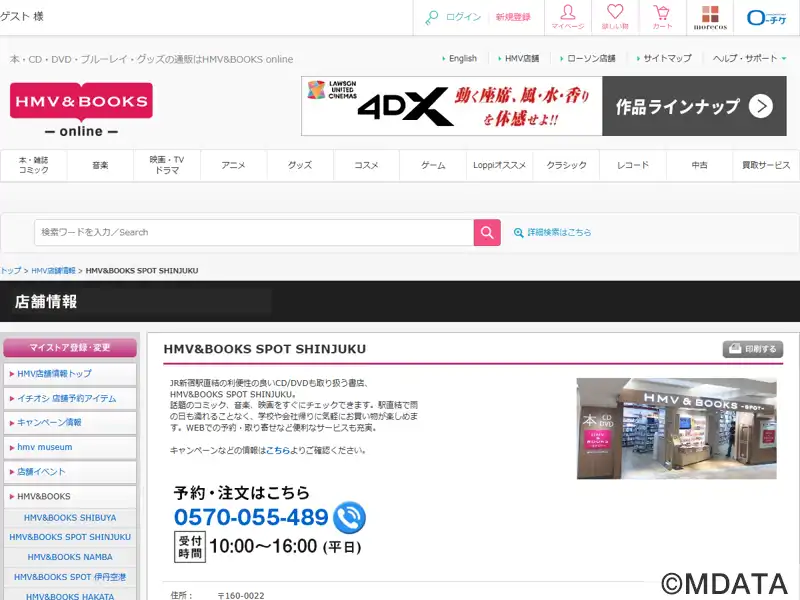
Task: Click the print (印刷する) button
Action: point(753,349)
